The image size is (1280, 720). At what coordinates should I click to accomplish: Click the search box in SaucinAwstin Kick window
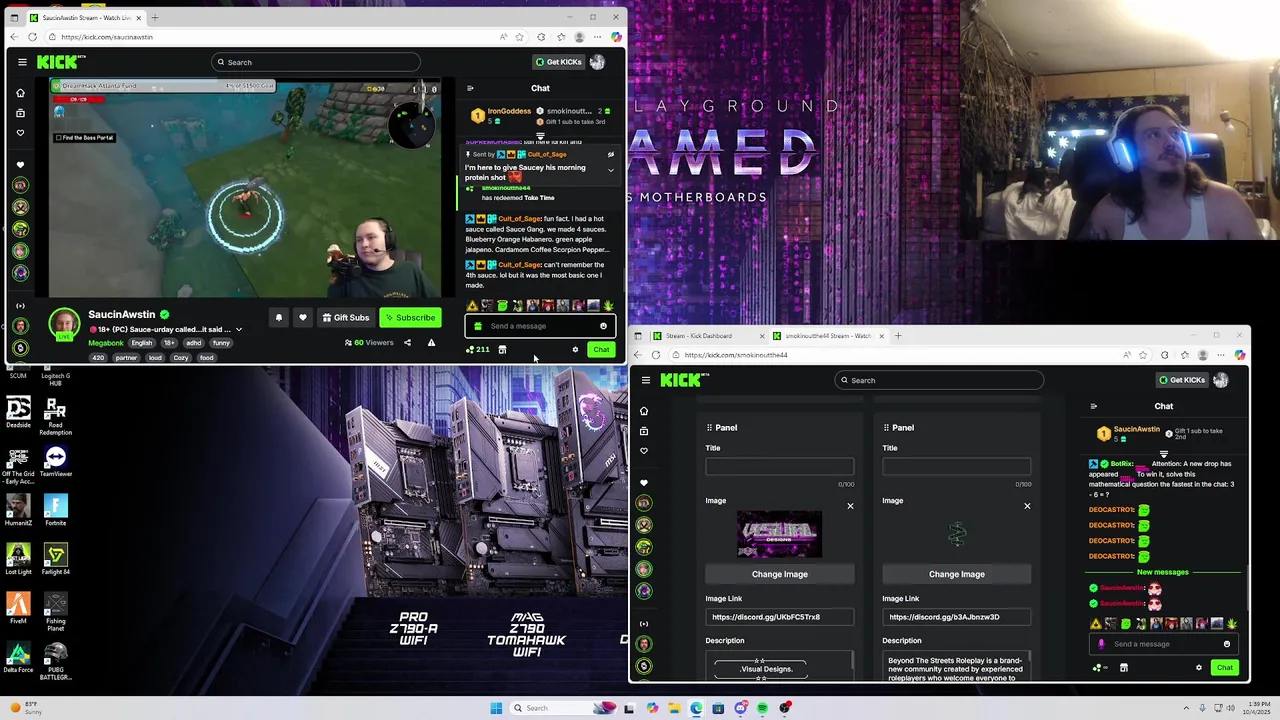(316, 62)
